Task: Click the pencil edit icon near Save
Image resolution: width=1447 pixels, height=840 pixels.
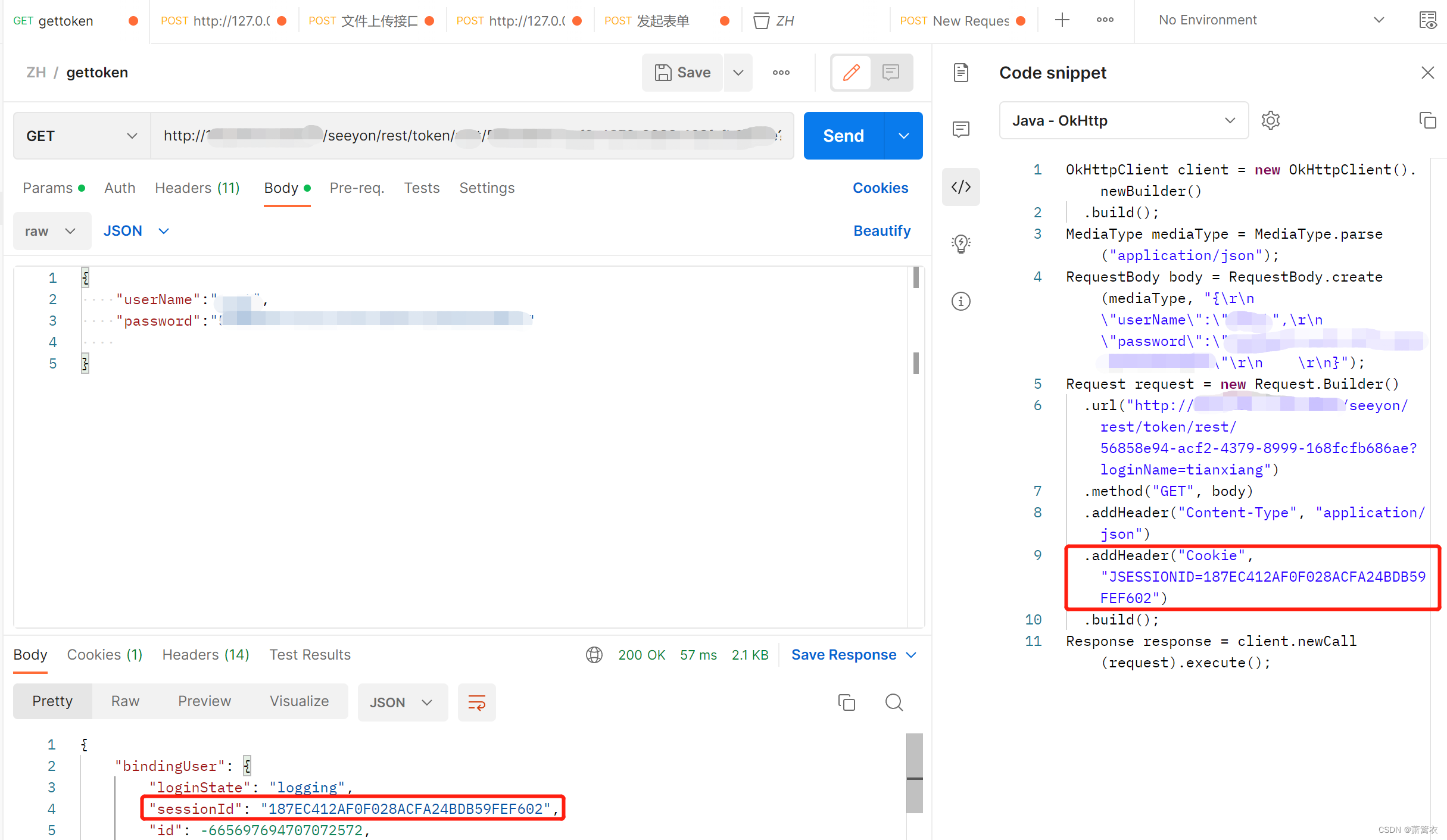Action: (x=851, y=72)
